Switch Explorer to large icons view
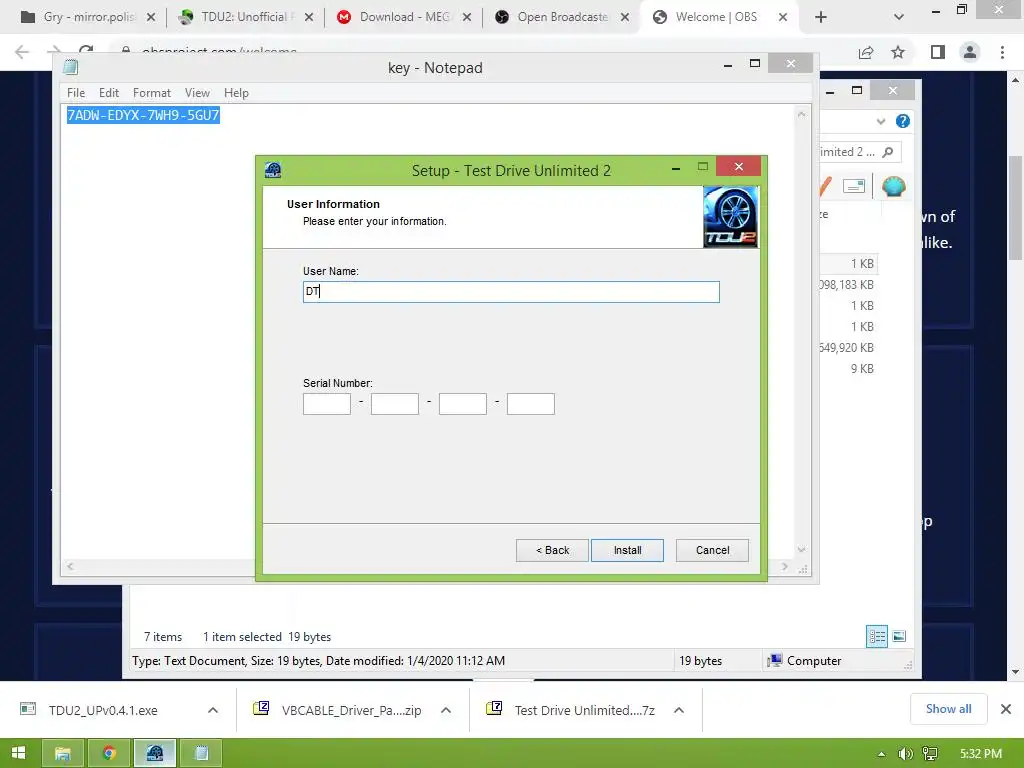 [899, 636]
